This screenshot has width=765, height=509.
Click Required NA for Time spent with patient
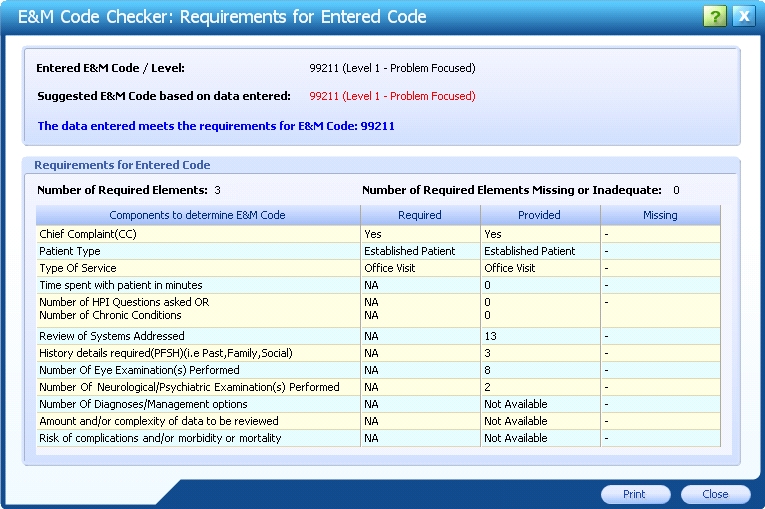point(371,285)
